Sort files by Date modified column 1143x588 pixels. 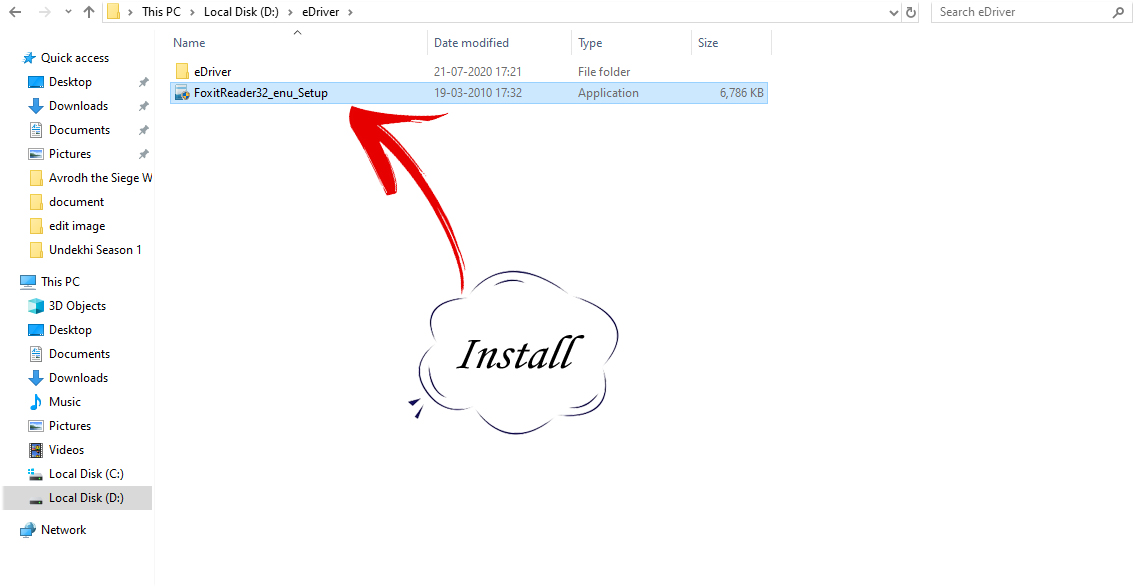(x=471, y=43)
